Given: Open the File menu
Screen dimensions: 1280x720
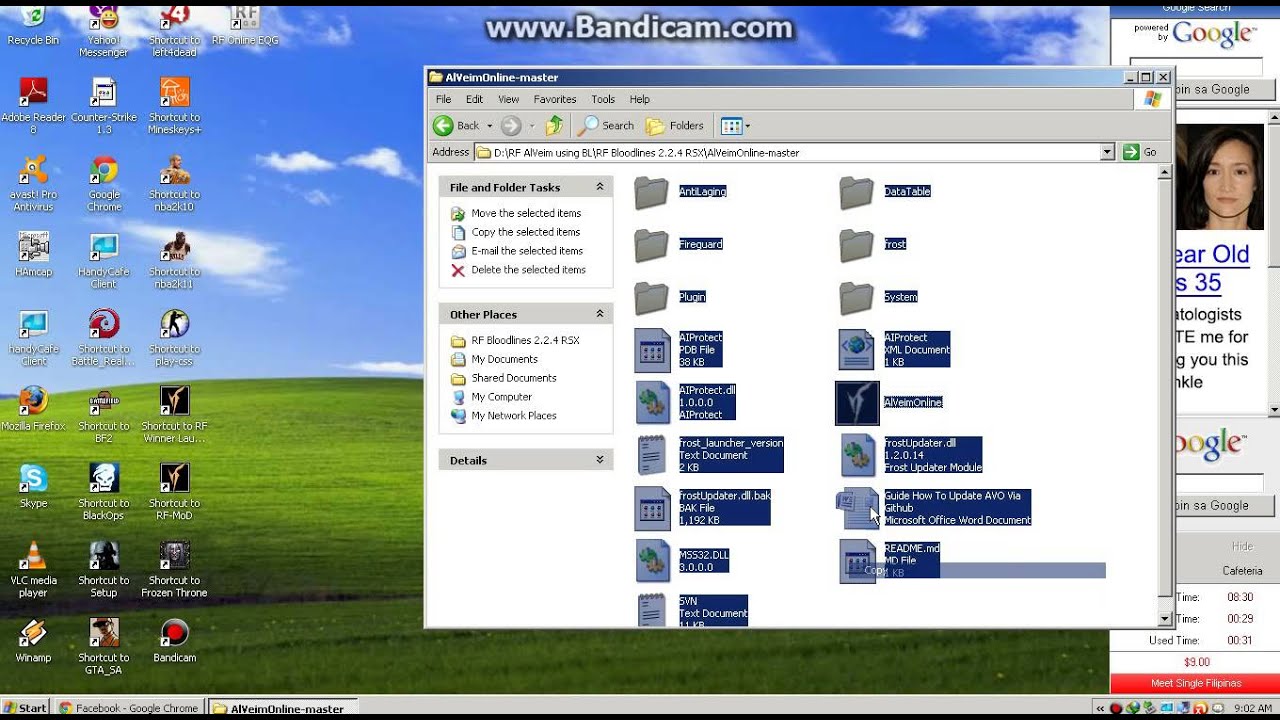Looking at the screenshot, I should pos(443,100).
